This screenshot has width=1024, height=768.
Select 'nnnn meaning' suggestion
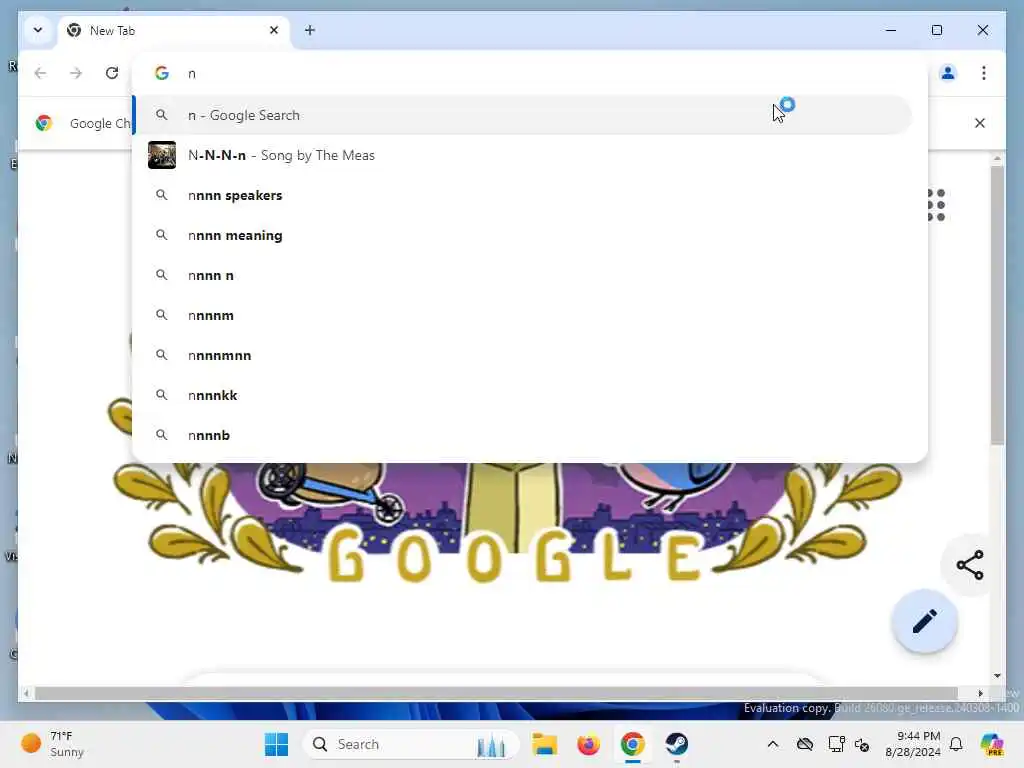[x=522, y=235]
